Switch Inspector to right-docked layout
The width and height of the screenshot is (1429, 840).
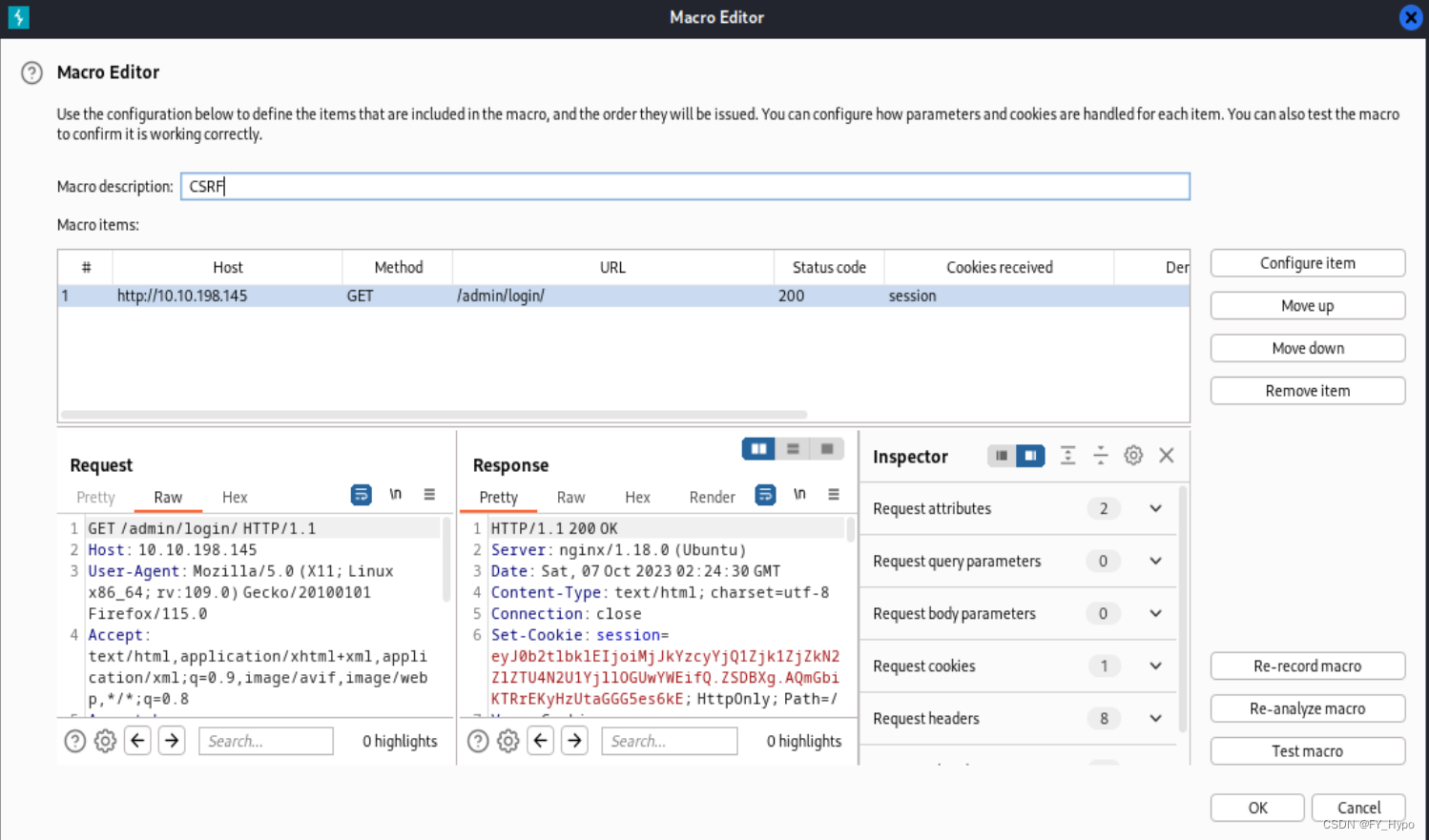1030,456
